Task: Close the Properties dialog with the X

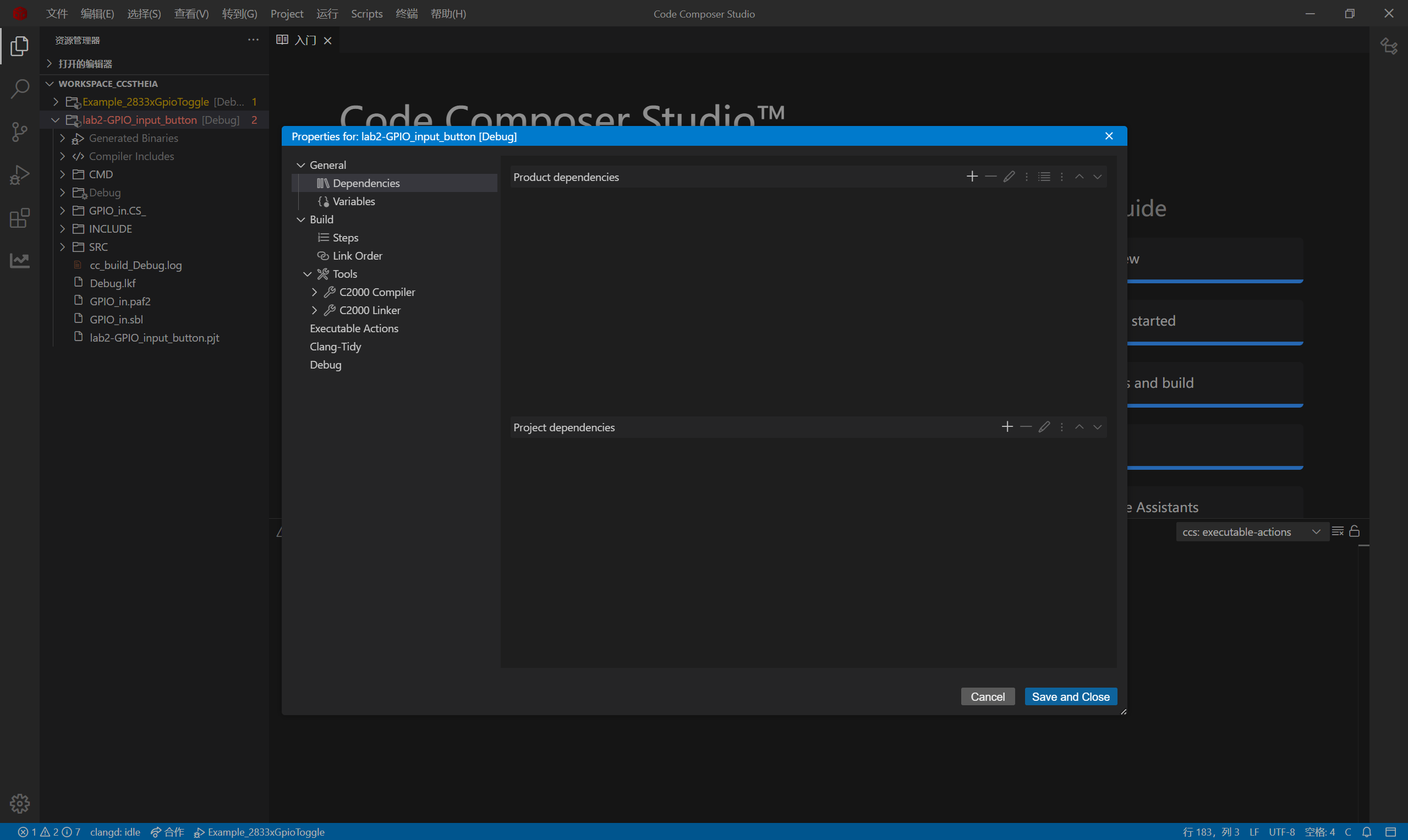Action: click(x=1109, y=136)
